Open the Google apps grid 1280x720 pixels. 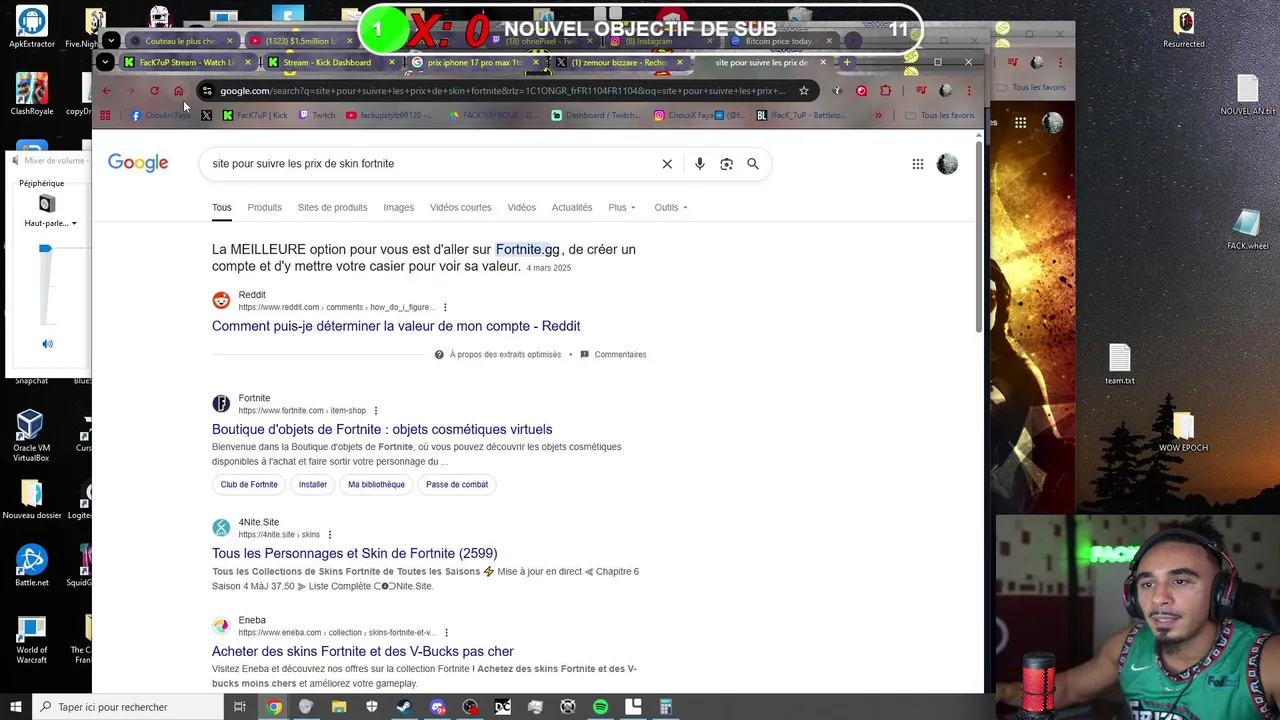(917, 164)
